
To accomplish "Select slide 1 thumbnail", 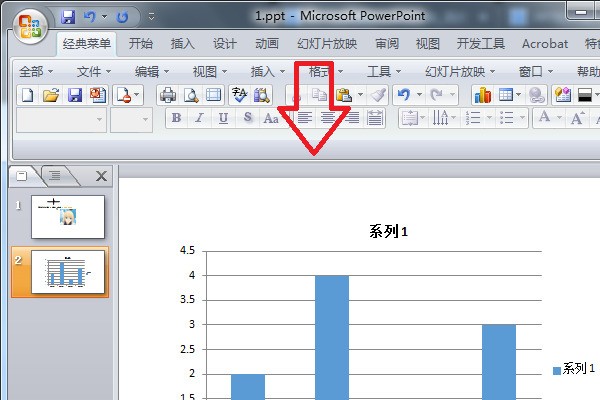I will click(67, 216).
